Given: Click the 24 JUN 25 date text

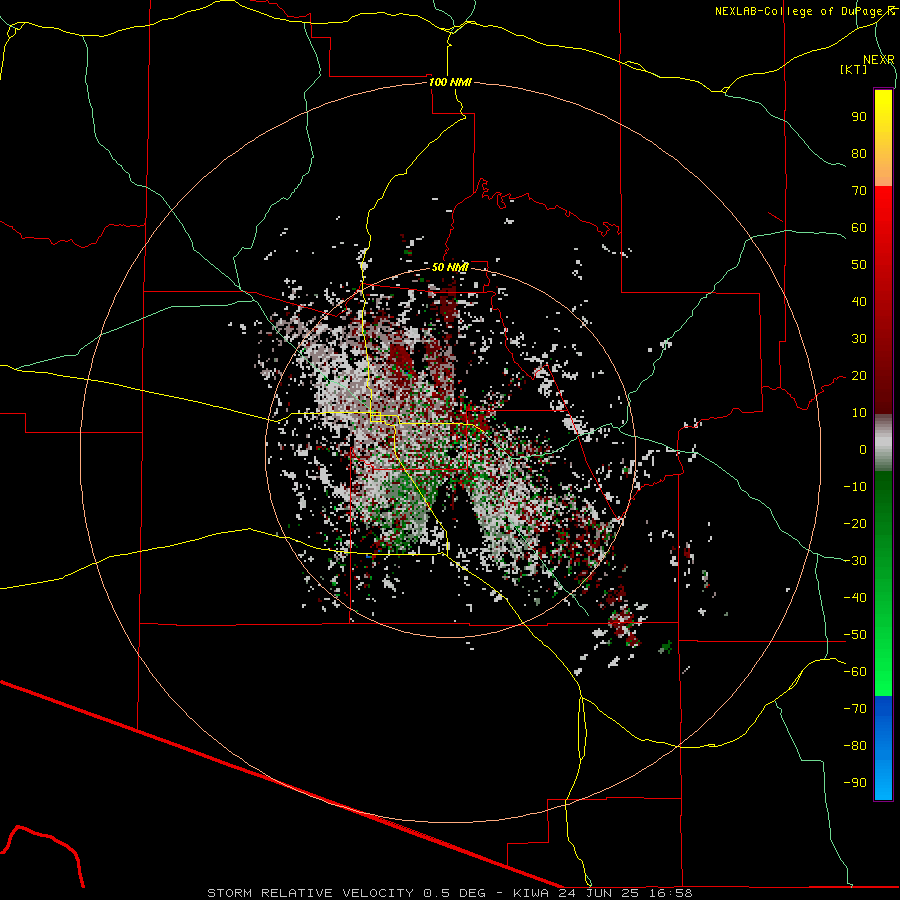Looking at the screenshot, I should (x=599, y=893).
